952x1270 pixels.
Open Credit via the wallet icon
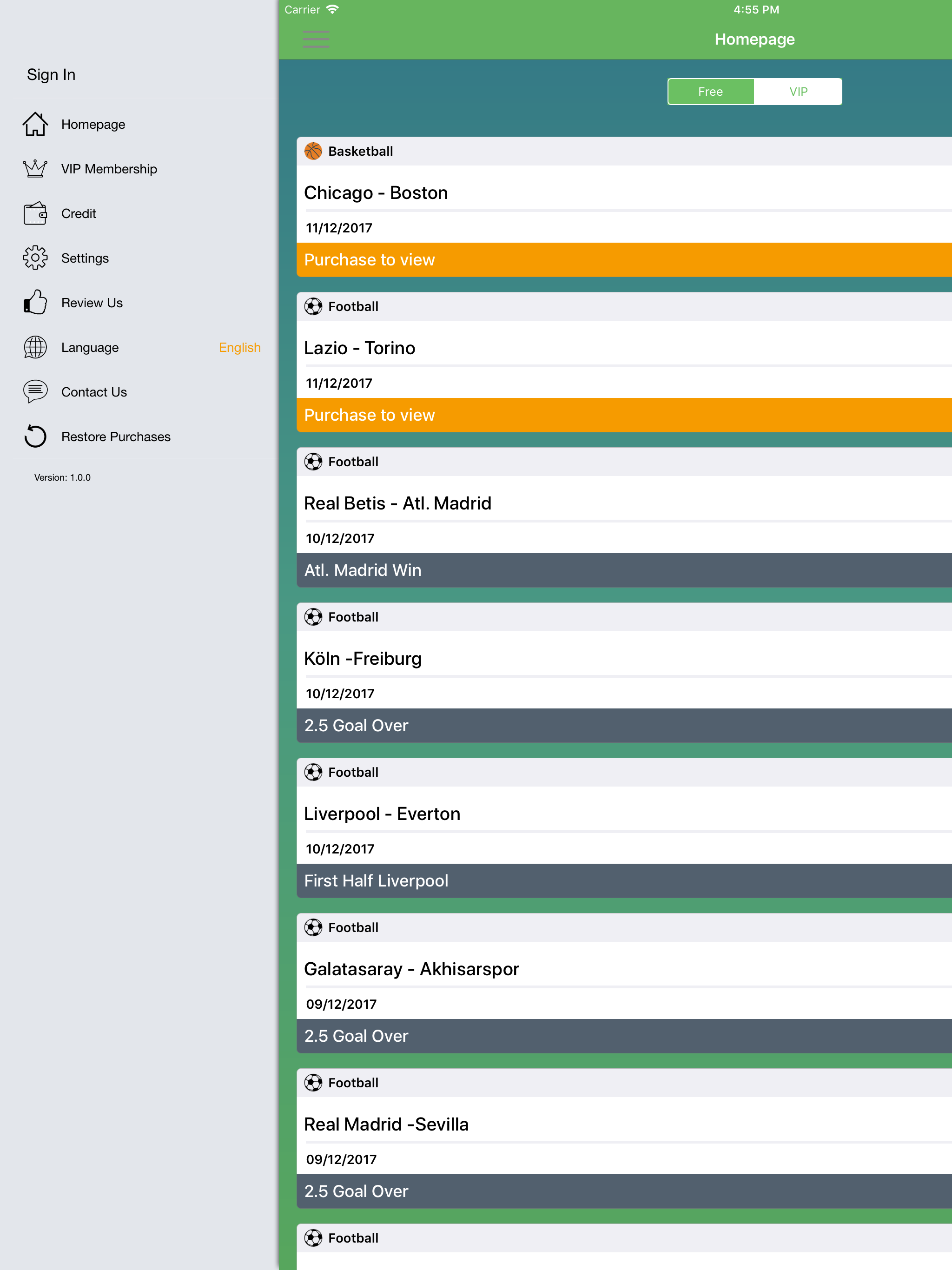click(x=35, y=213)
